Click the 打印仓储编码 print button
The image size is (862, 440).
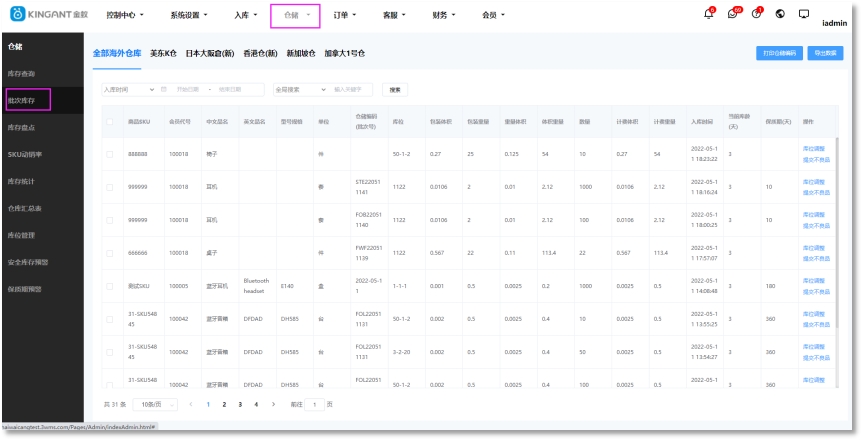point(779,53)
